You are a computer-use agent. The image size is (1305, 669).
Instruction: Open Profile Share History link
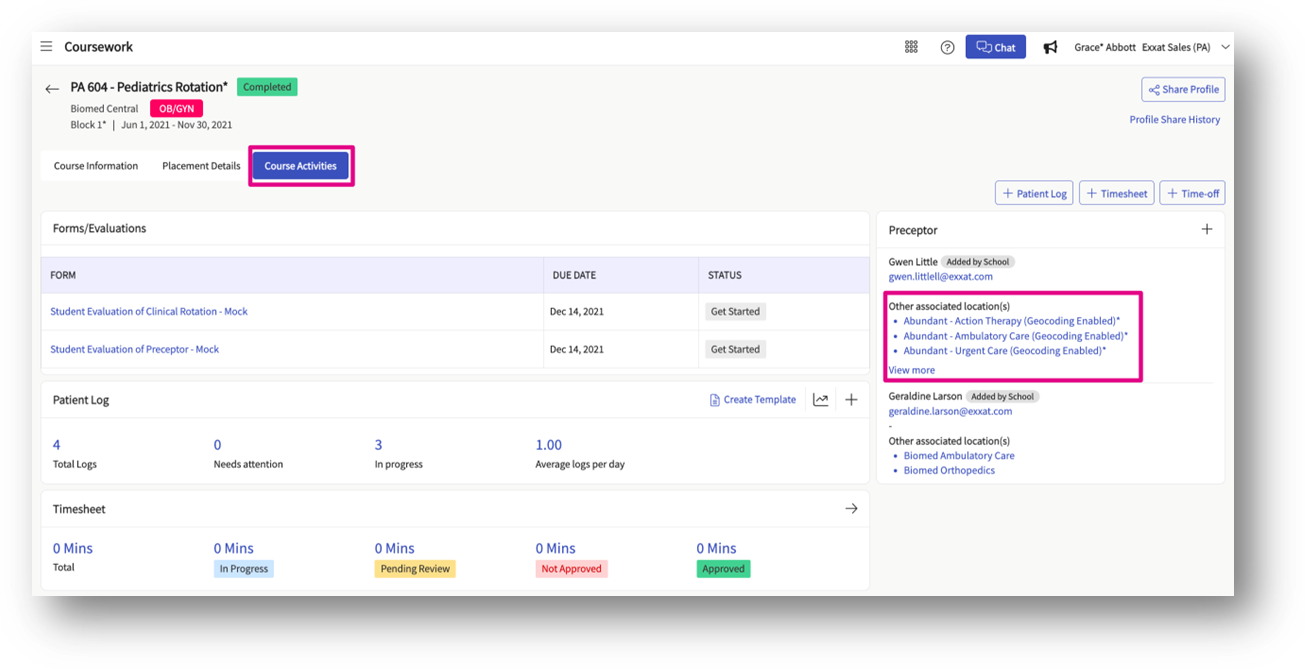click(x=1175, y=119)
